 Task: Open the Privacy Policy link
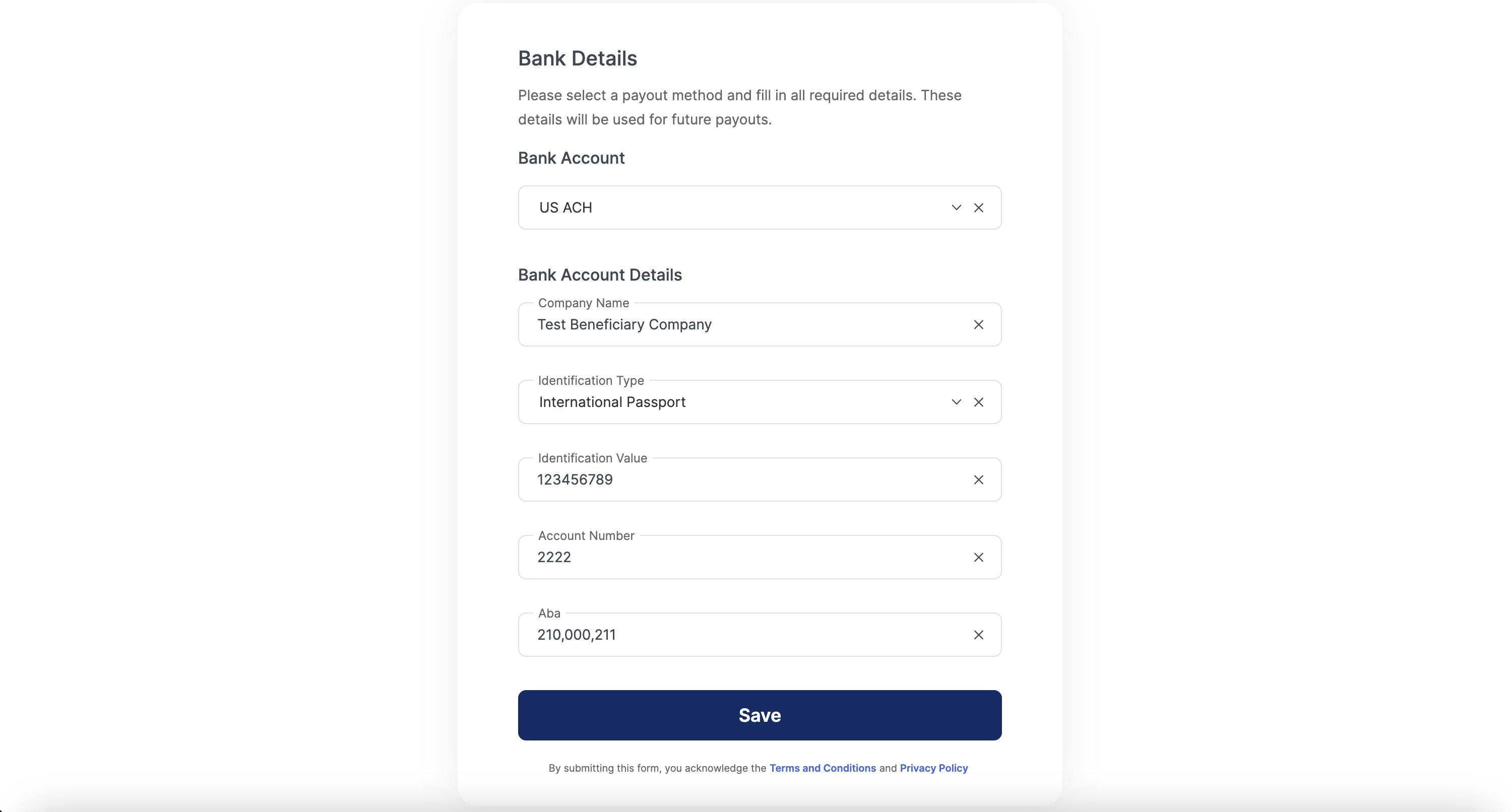934,768
